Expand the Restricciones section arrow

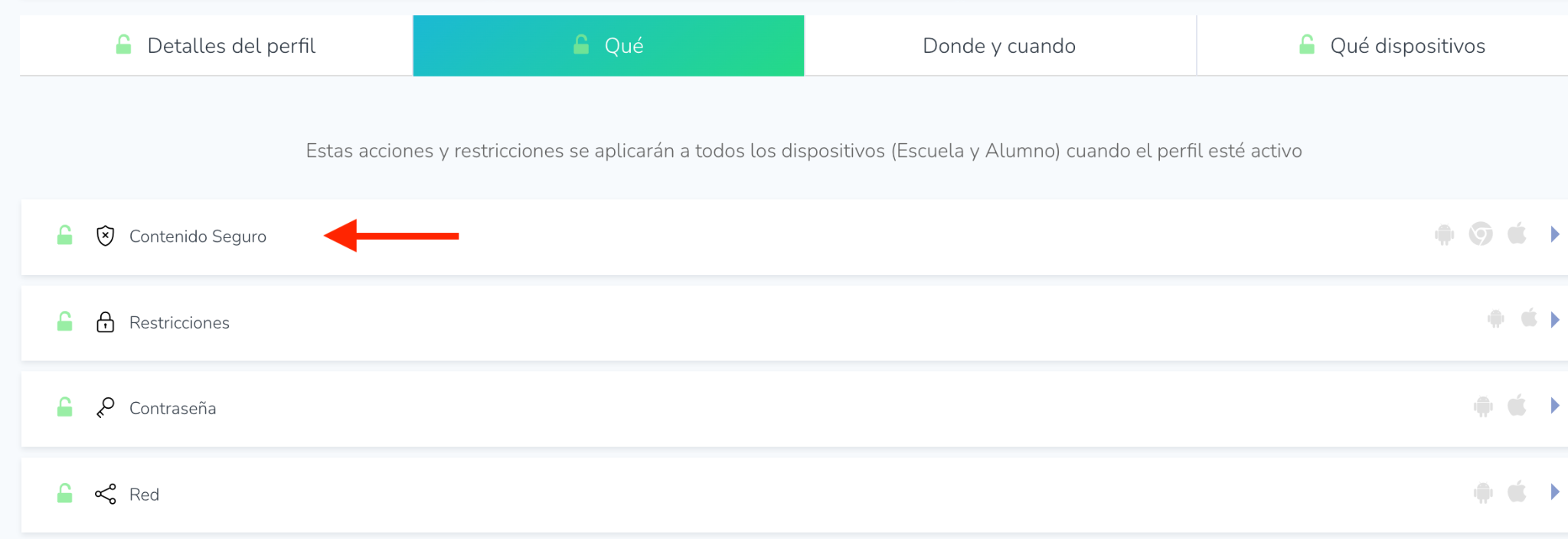click(x=1554, y=319)
